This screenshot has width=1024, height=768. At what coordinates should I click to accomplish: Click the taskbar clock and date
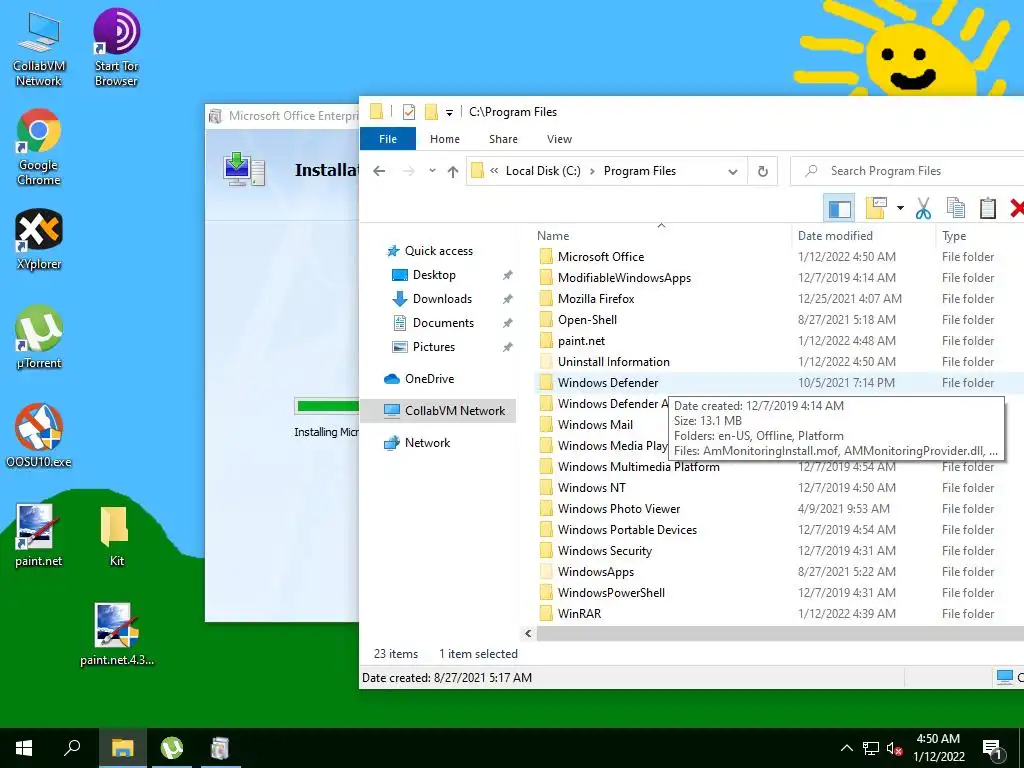[x=938, y=748]
